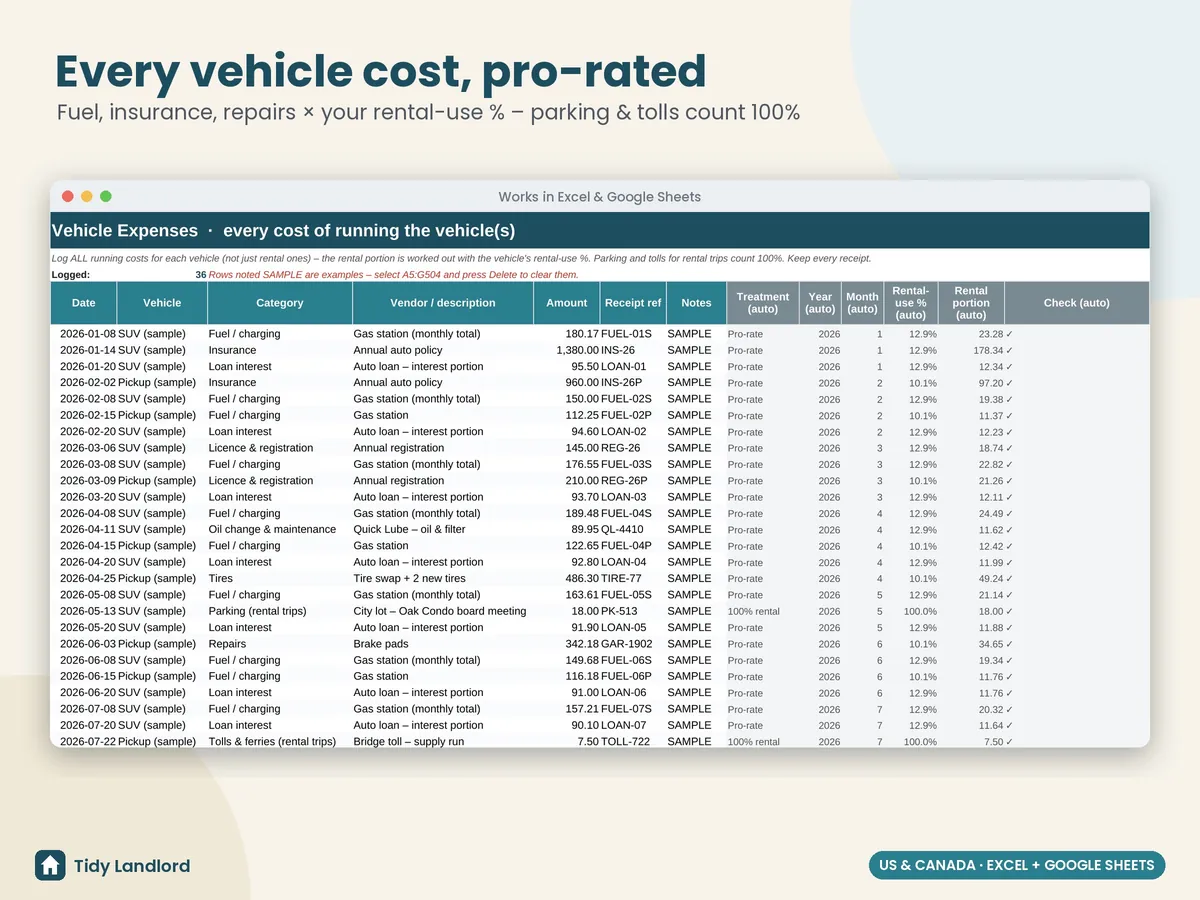Click receipt ref FUEL-03S
Screen dimensions: 1200x900
627,464
